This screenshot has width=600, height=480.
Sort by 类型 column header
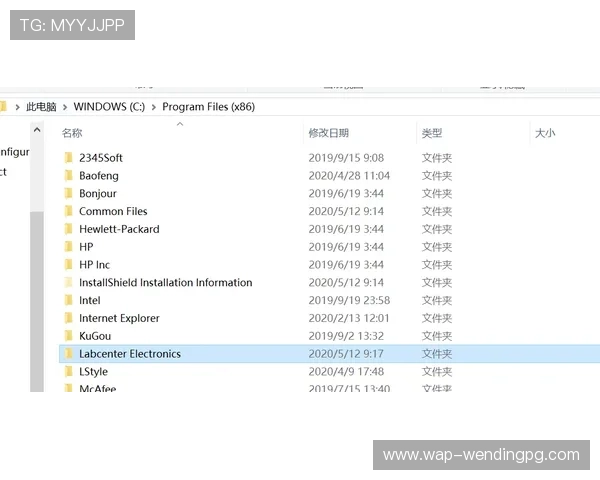[x=432, y=133]
